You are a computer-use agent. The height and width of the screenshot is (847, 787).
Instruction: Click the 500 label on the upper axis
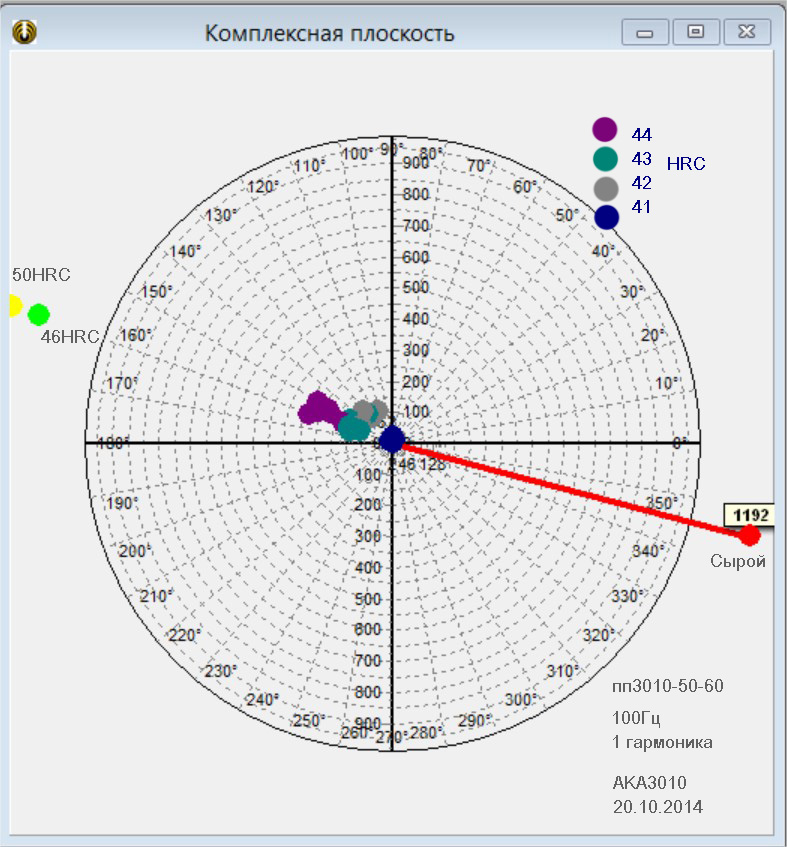[x=416, y=287]
